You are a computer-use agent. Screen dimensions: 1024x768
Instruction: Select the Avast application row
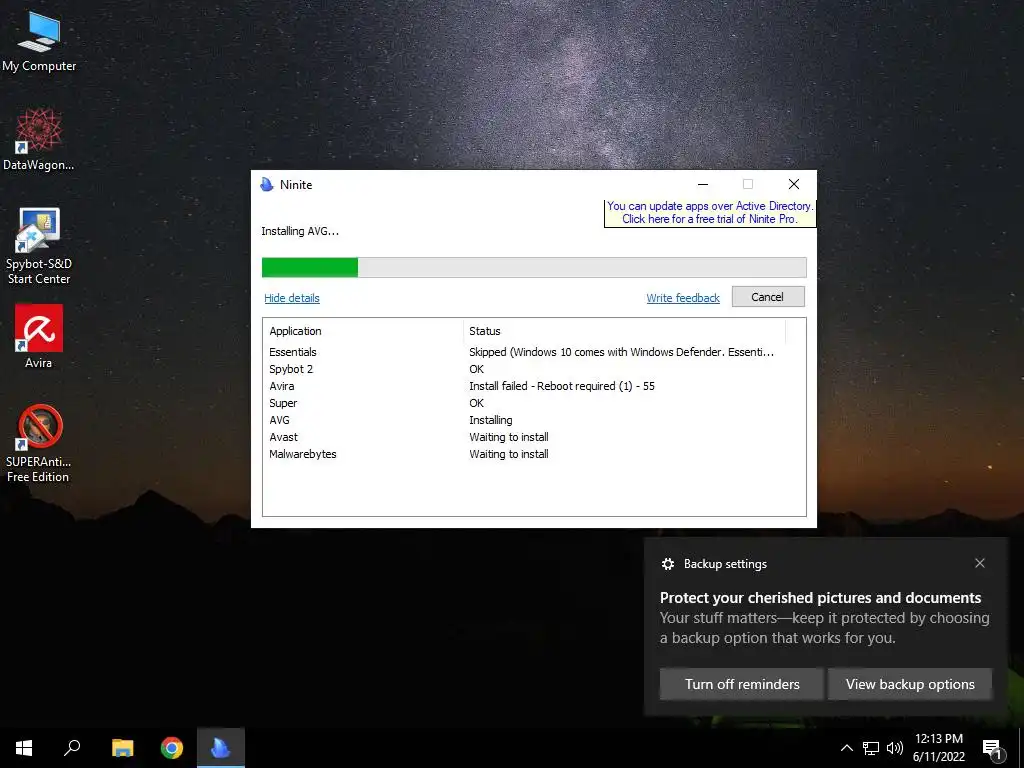(x=534, y=437)
